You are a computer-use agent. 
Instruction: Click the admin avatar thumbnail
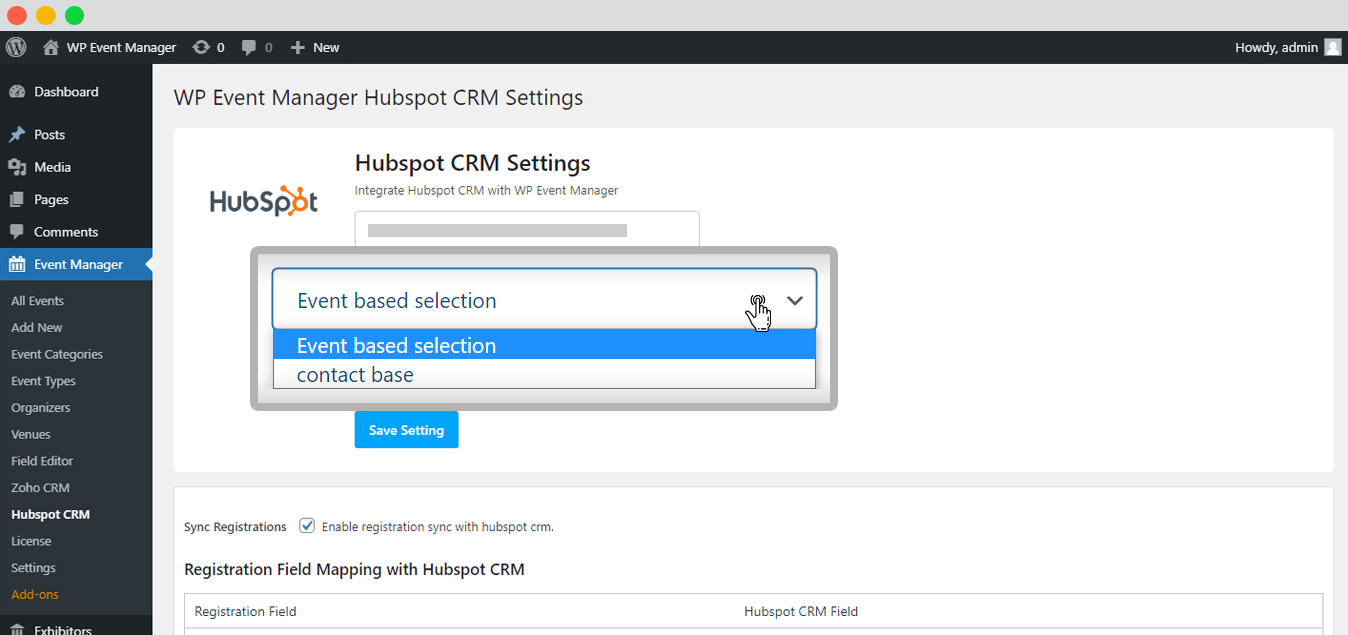click(x=1333, y=47)
